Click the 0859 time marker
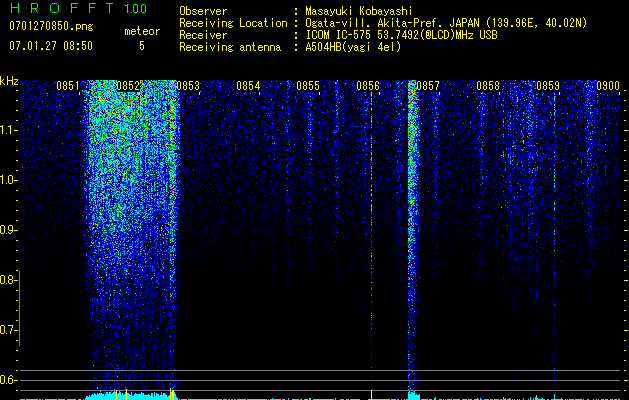Image resolution: width=629 pixels, height=400 pixels. 548,86
